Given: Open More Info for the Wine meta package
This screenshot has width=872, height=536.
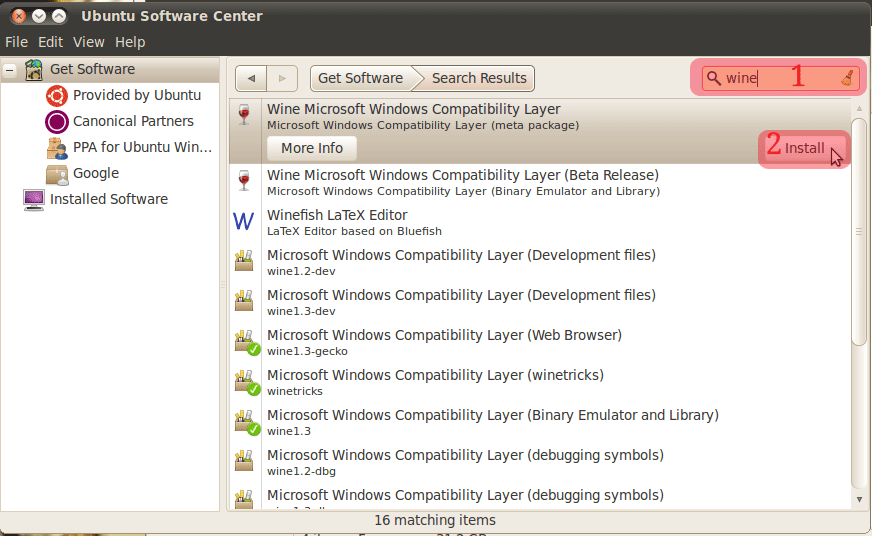Looking at the screenshot, I should (312, 148).
